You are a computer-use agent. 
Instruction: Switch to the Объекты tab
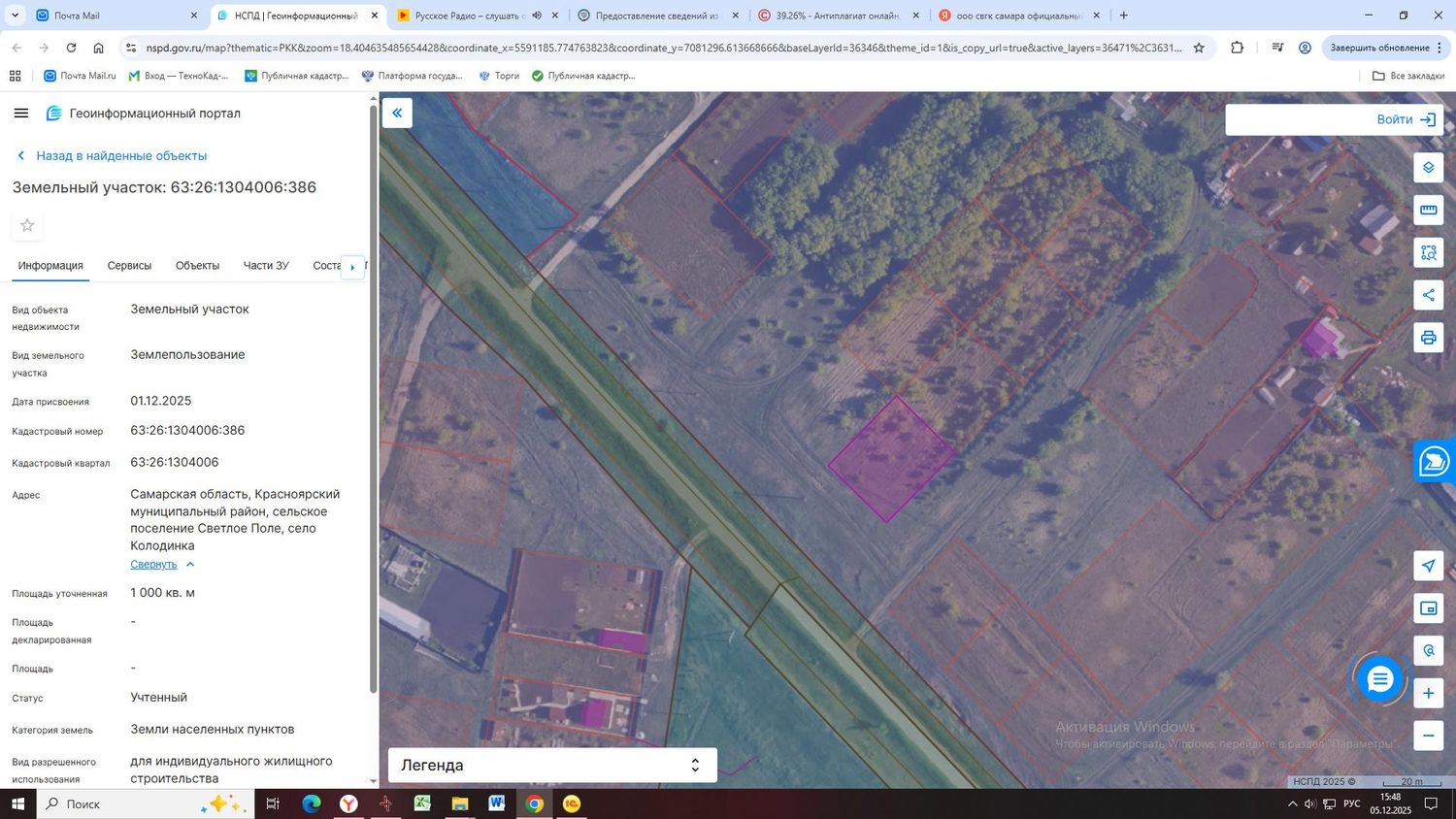coord(197,266)
